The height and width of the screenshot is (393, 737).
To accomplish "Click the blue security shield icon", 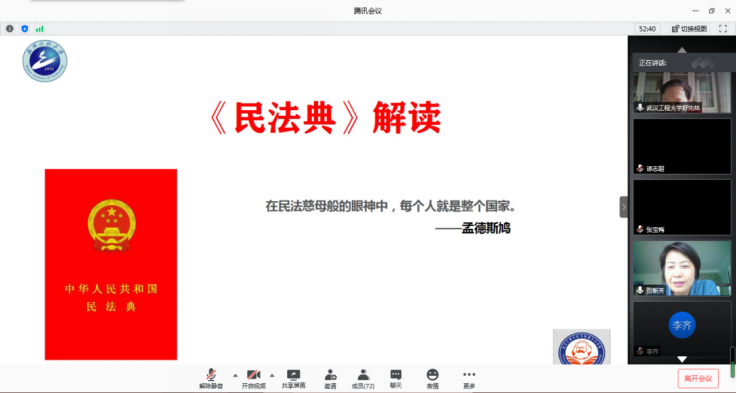I will 24,29.
